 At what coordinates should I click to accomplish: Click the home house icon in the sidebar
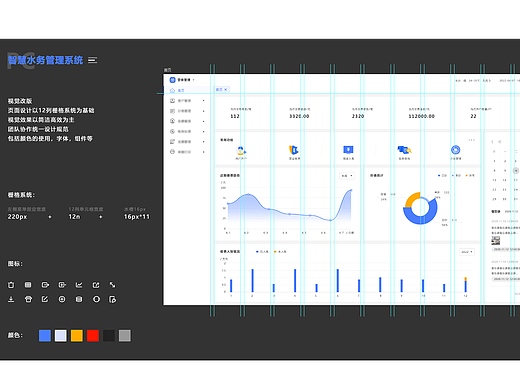(x=172, y=90)
